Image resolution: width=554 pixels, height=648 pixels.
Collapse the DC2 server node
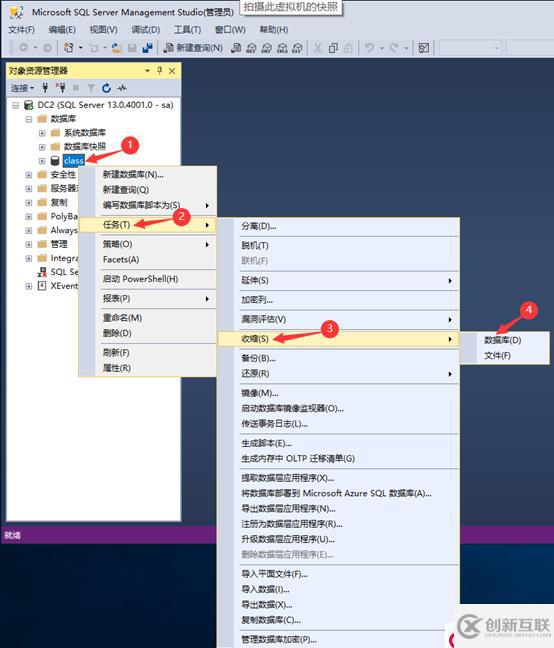point(16,105)
